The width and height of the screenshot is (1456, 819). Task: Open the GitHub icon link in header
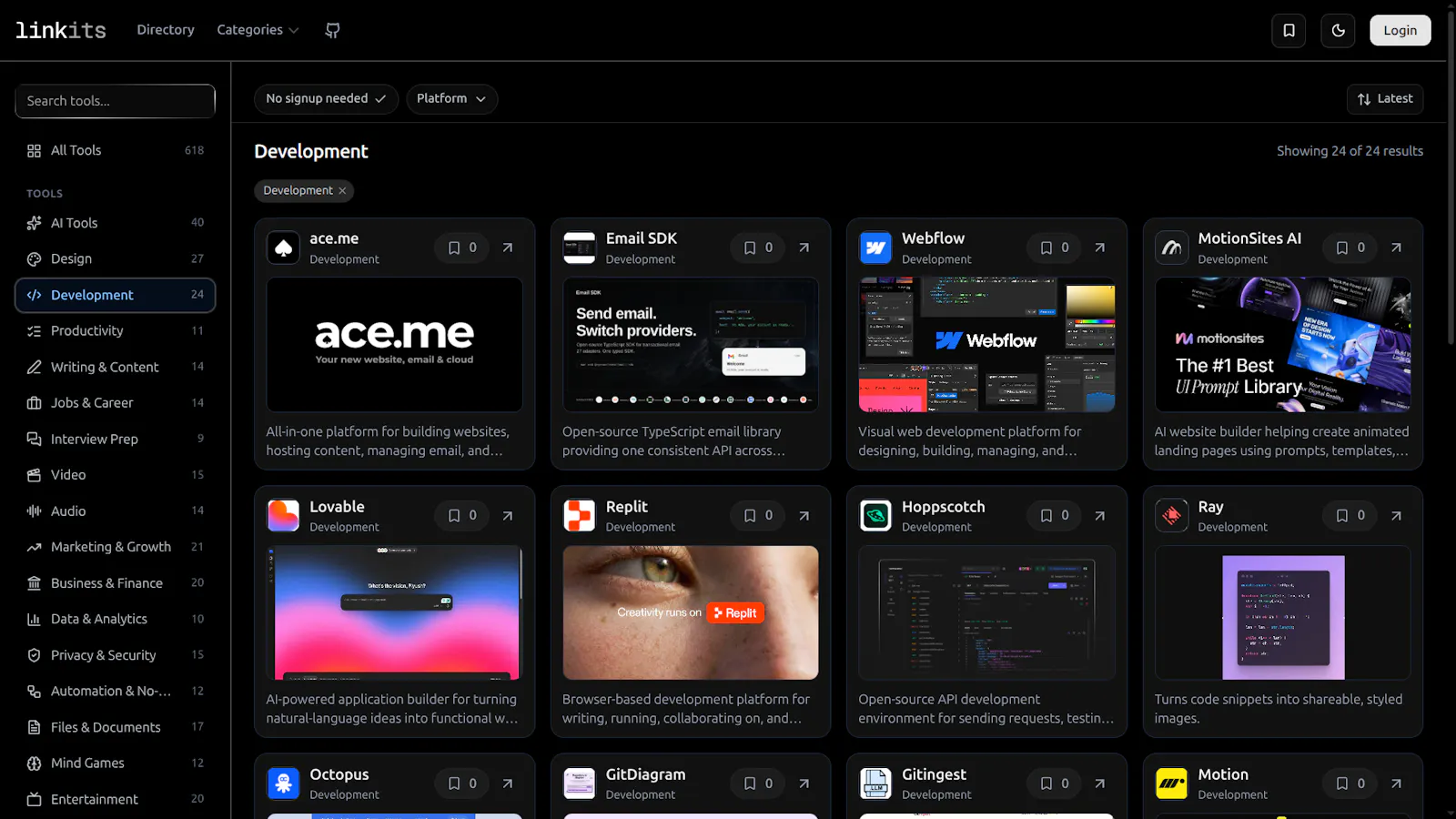pyautogui.click(x=333, y=30)
